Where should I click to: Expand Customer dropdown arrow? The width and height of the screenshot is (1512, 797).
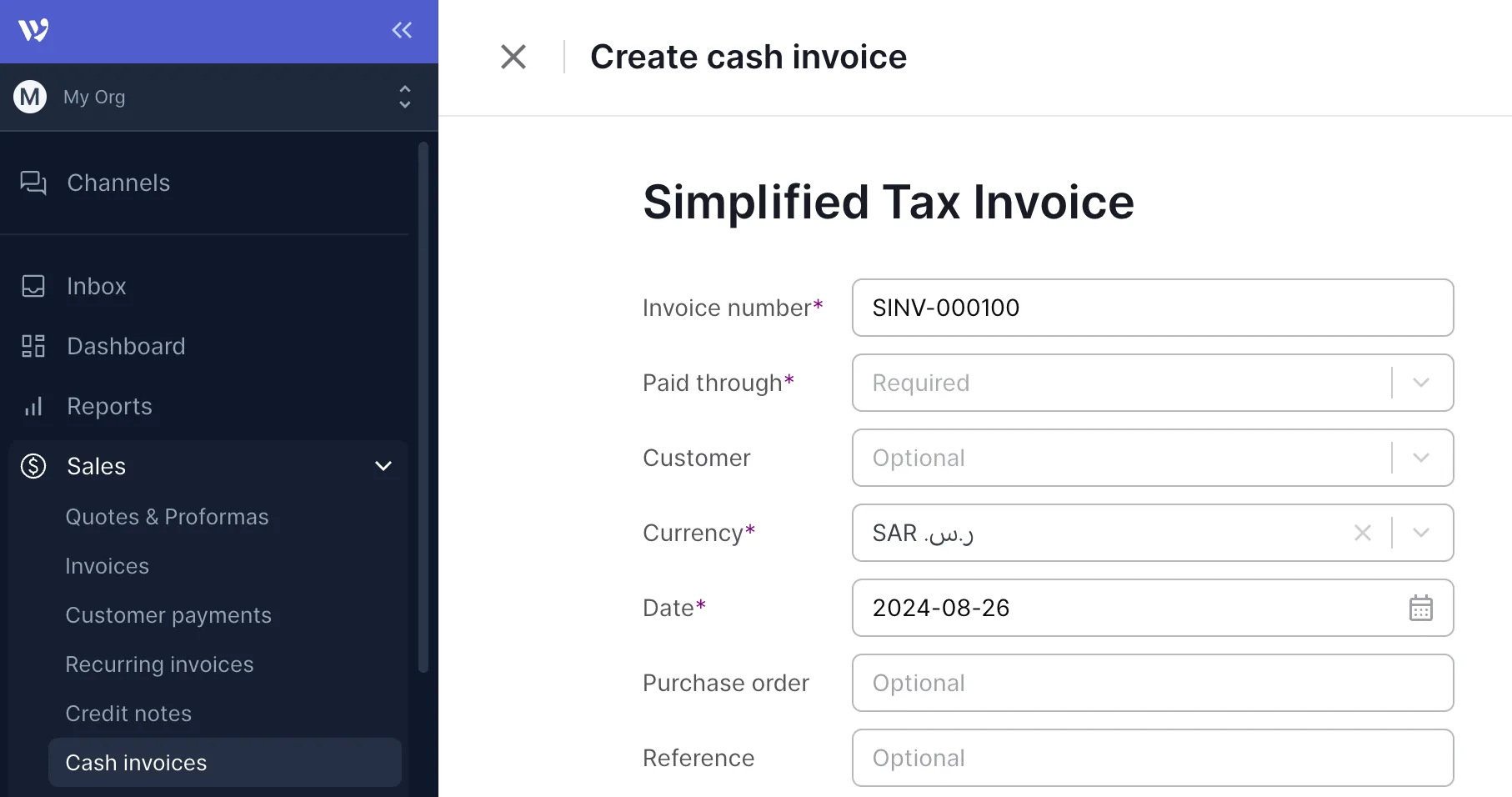point(1421,458)
